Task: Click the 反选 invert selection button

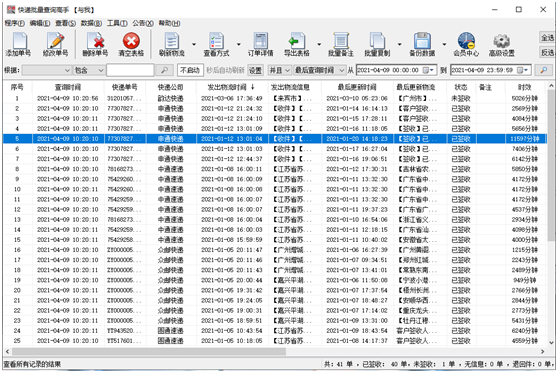Action: (547, 52)
